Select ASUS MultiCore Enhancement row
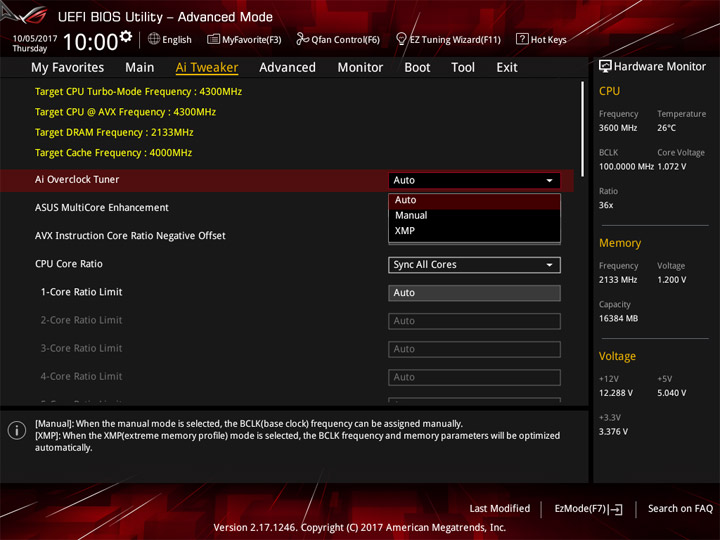The height and width of the screenshot is (540, 720). pyautogui.click(x=101, y=208)
